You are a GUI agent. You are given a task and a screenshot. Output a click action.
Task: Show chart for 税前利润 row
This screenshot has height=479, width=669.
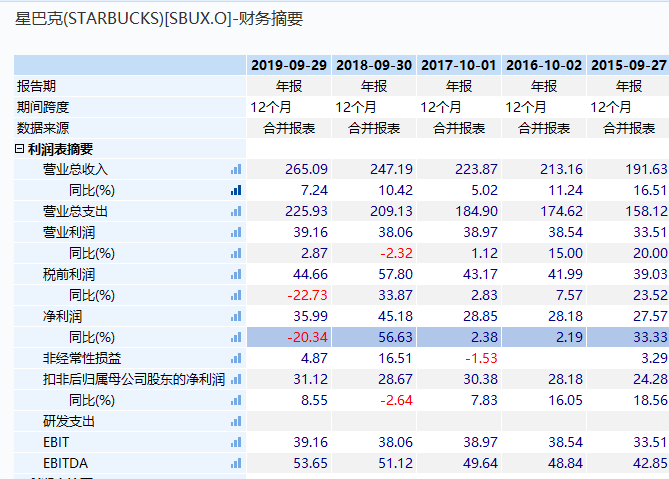[236, 274]
